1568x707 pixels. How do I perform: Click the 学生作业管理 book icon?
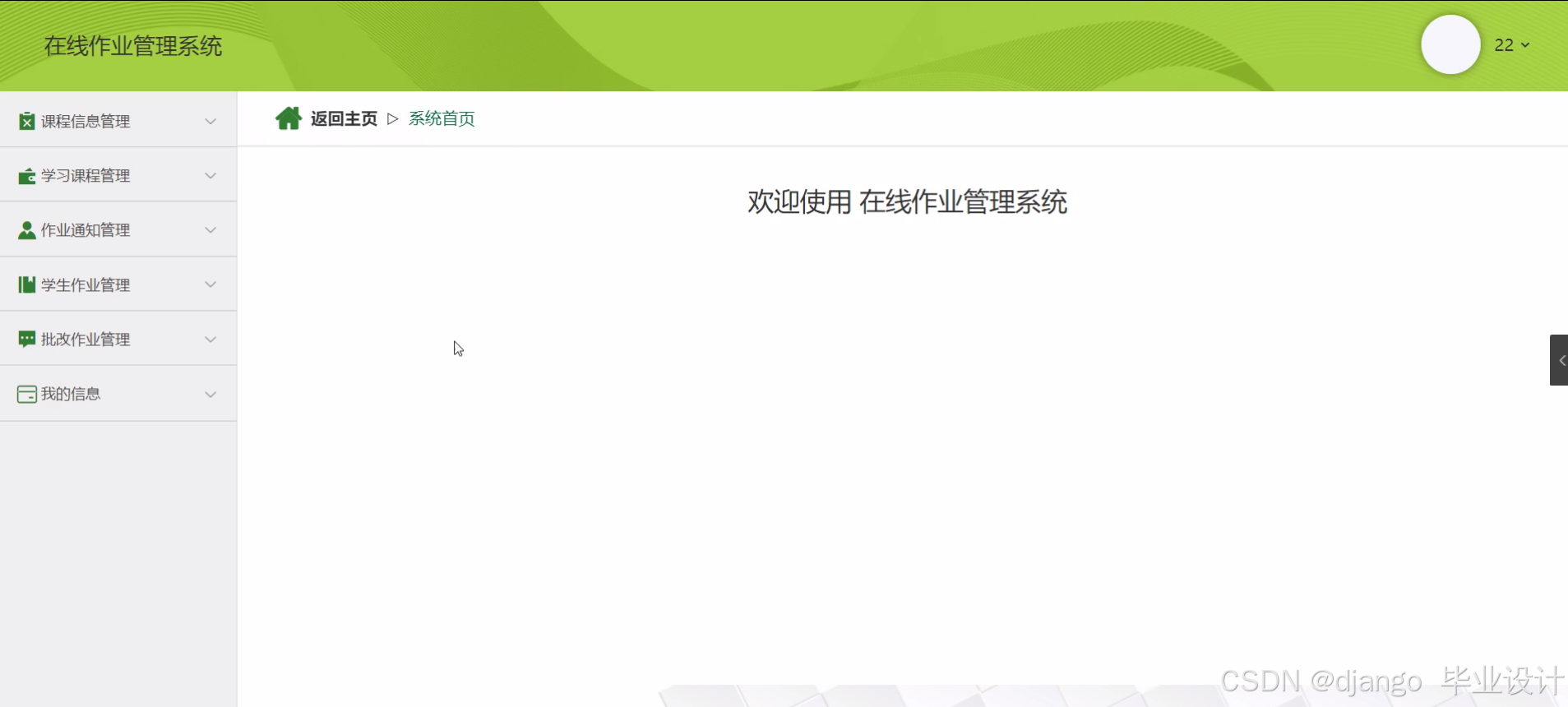26,284
